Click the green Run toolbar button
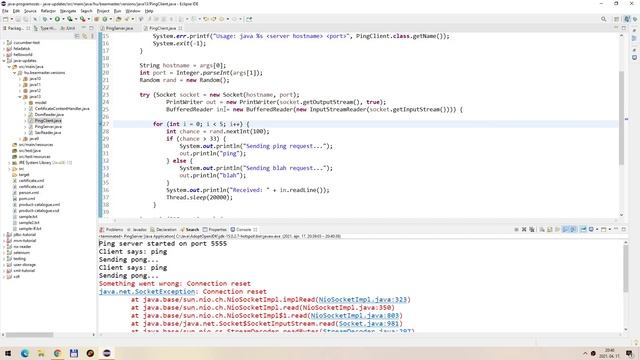The image size is (640, 360). pyautogui.click(x=58, y=19)
